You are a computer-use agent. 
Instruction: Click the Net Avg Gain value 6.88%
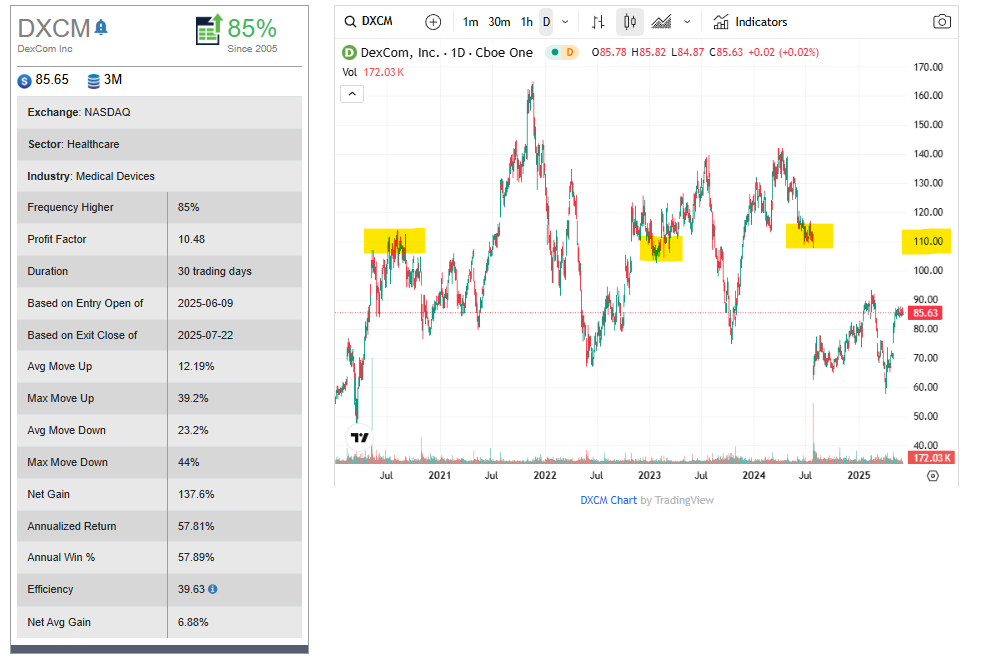(193, 623)
